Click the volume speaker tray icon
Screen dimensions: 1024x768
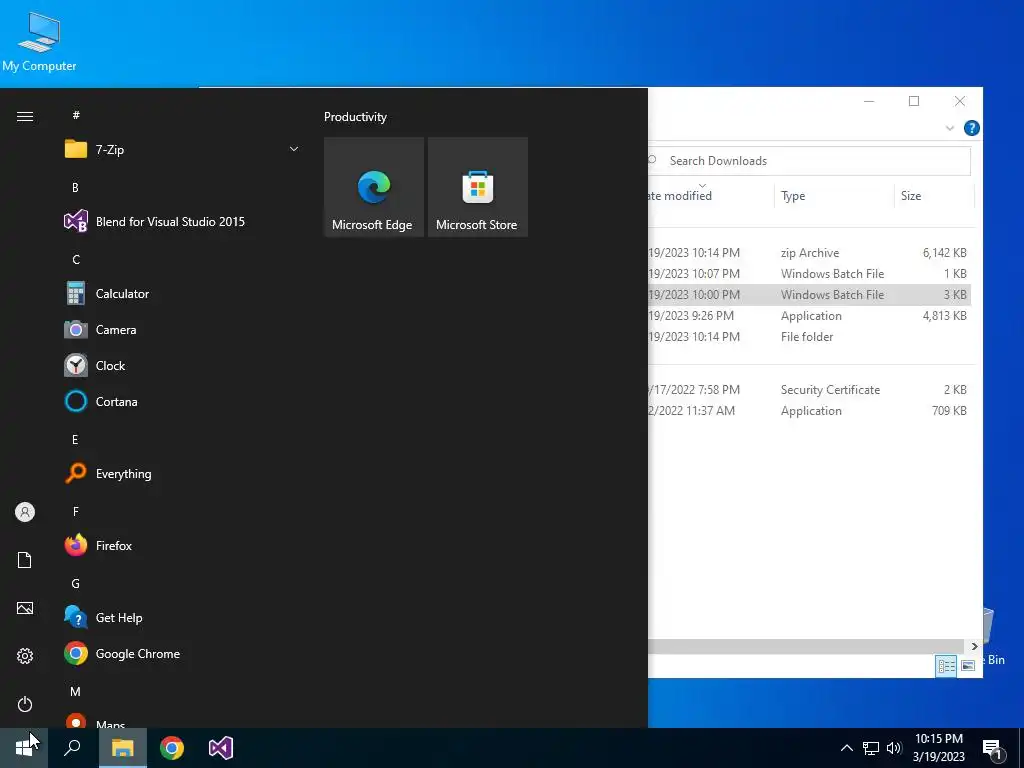tap(894, 748)
